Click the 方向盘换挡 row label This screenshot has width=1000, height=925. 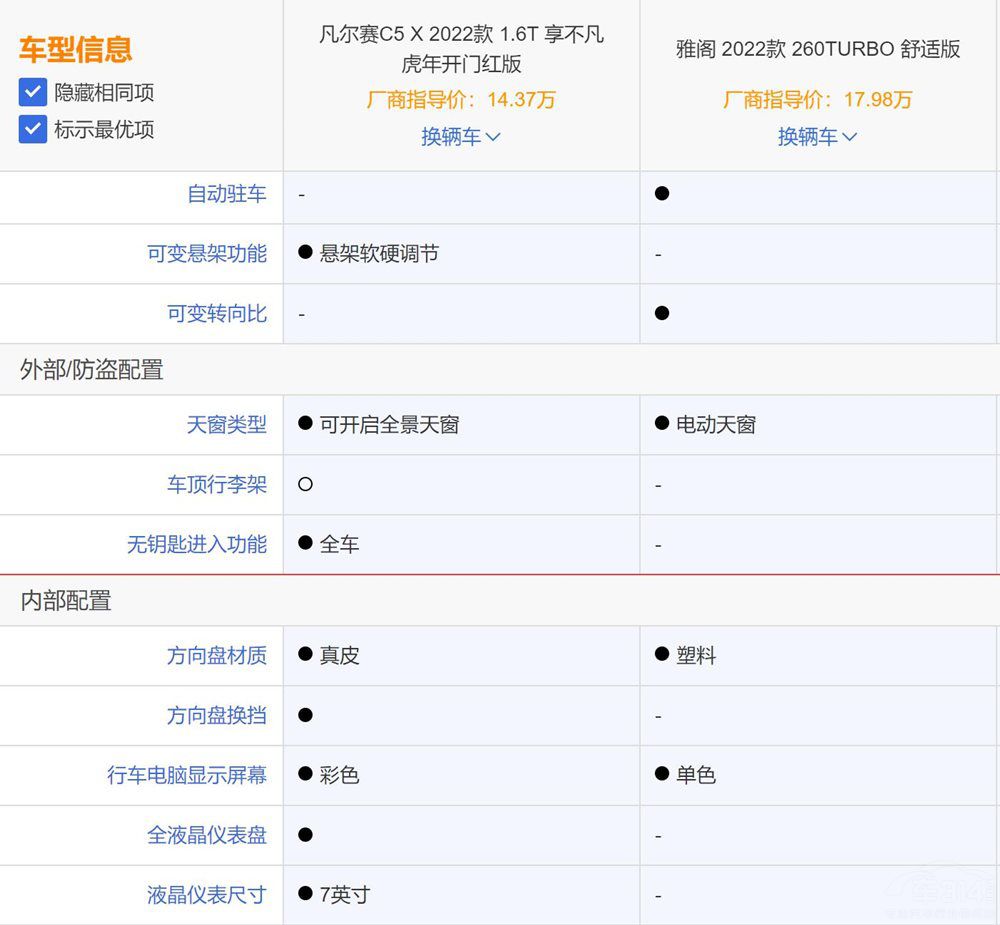coord(217,716)
